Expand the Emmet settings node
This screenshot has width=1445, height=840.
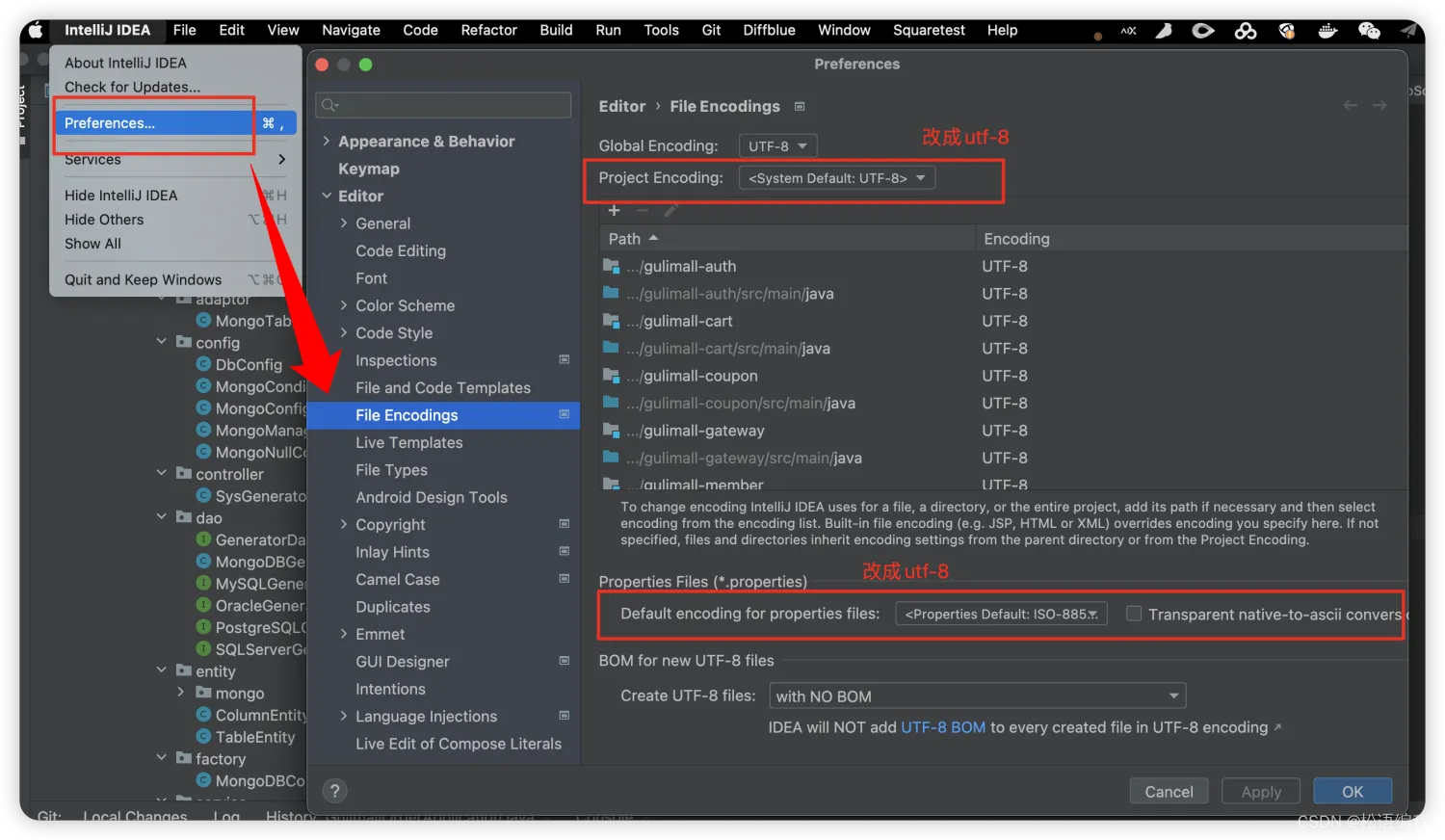(x=344, y=634)
